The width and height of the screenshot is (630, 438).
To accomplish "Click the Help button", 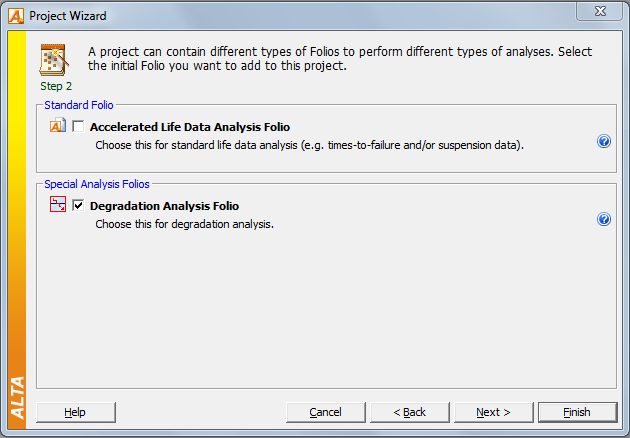I will click(x=76, y=412).
